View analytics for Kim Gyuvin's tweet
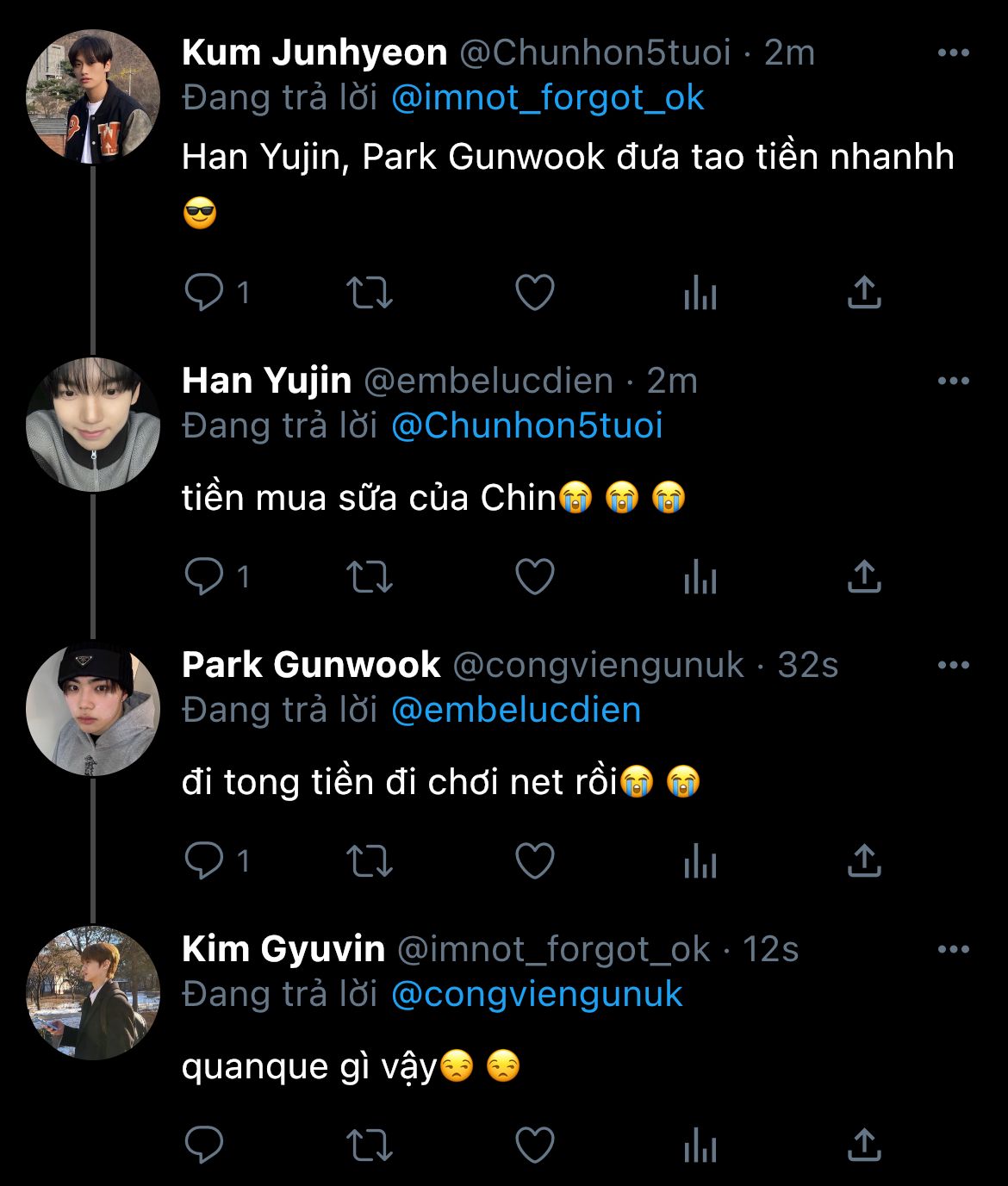Viewport: 1008px width, 1186px height. (x=700, y=1146)
